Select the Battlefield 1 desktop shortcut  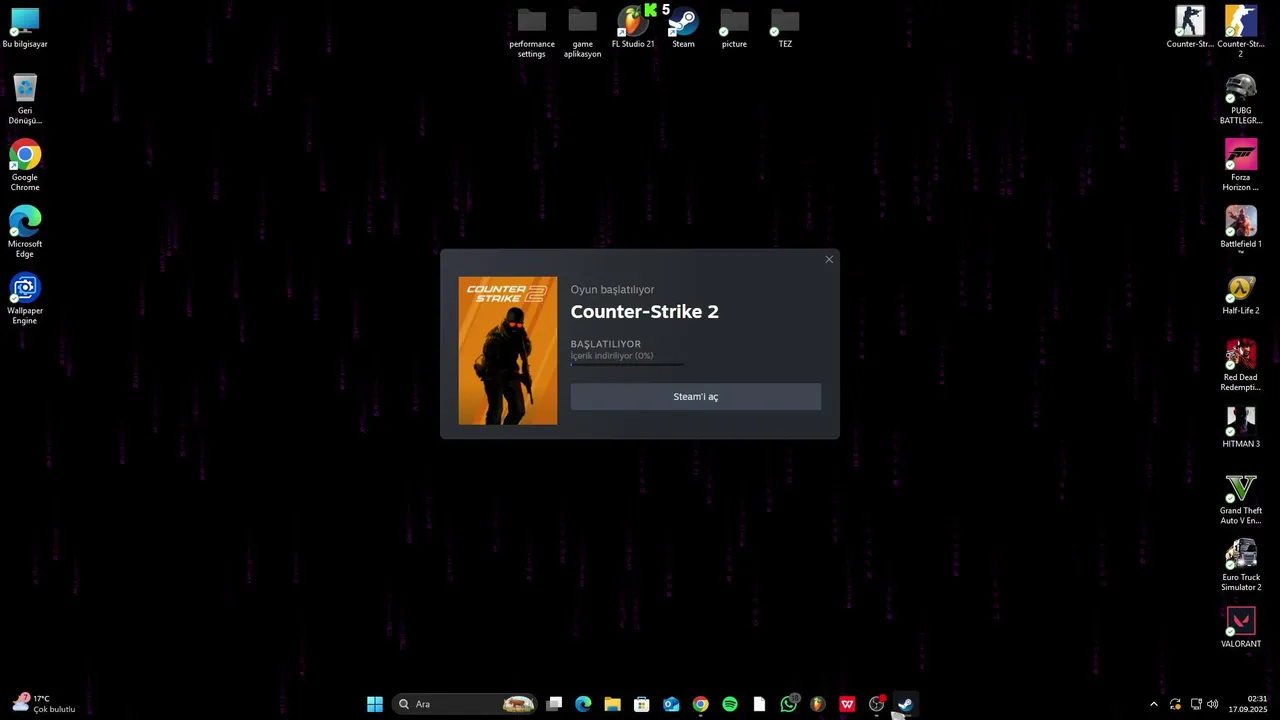(1241, 228)
